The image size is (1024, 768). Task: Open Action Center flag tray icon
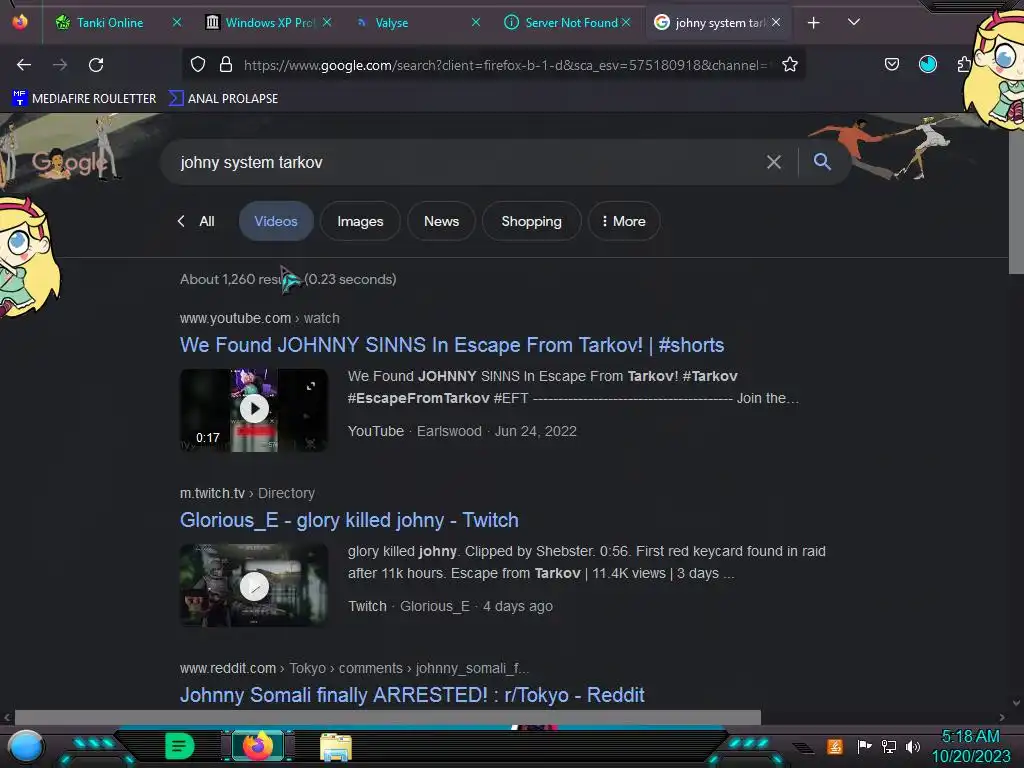coord(864,746)
